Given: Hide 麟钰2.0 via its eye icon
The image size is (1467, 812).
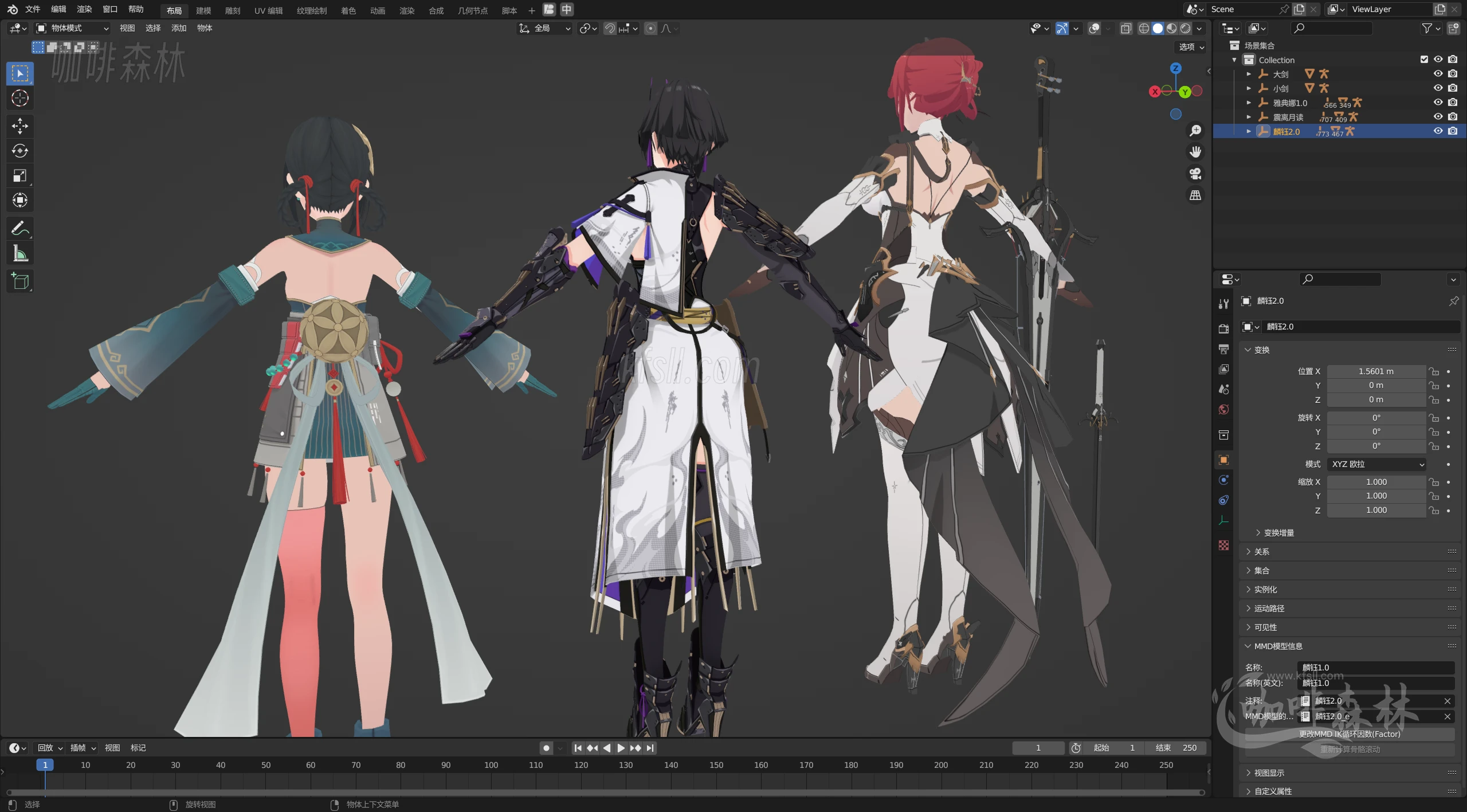Looking at the screenshot, I should coord(1438,131).
